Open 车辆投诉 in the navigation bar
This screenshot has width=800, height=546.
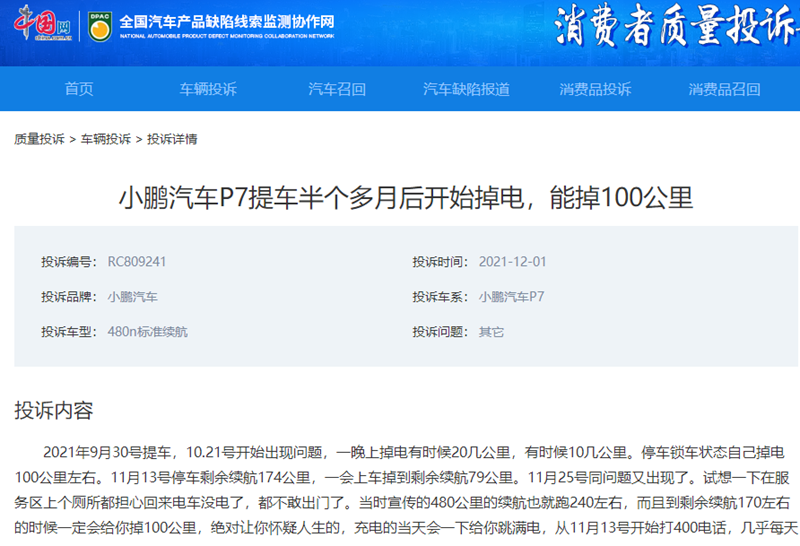click(x=208, y=89)
